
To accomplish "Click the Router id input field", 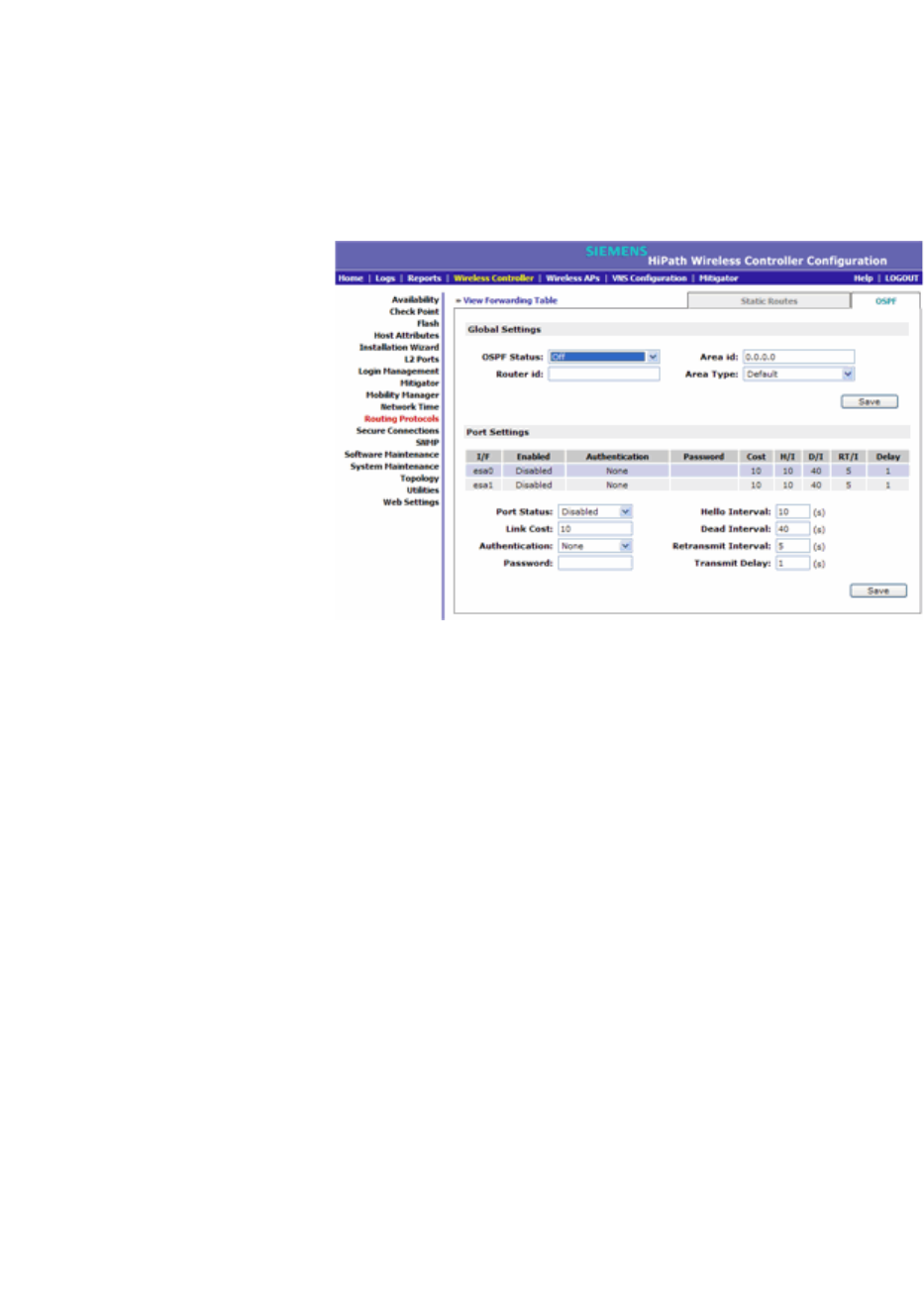I will tap(604, 375).
